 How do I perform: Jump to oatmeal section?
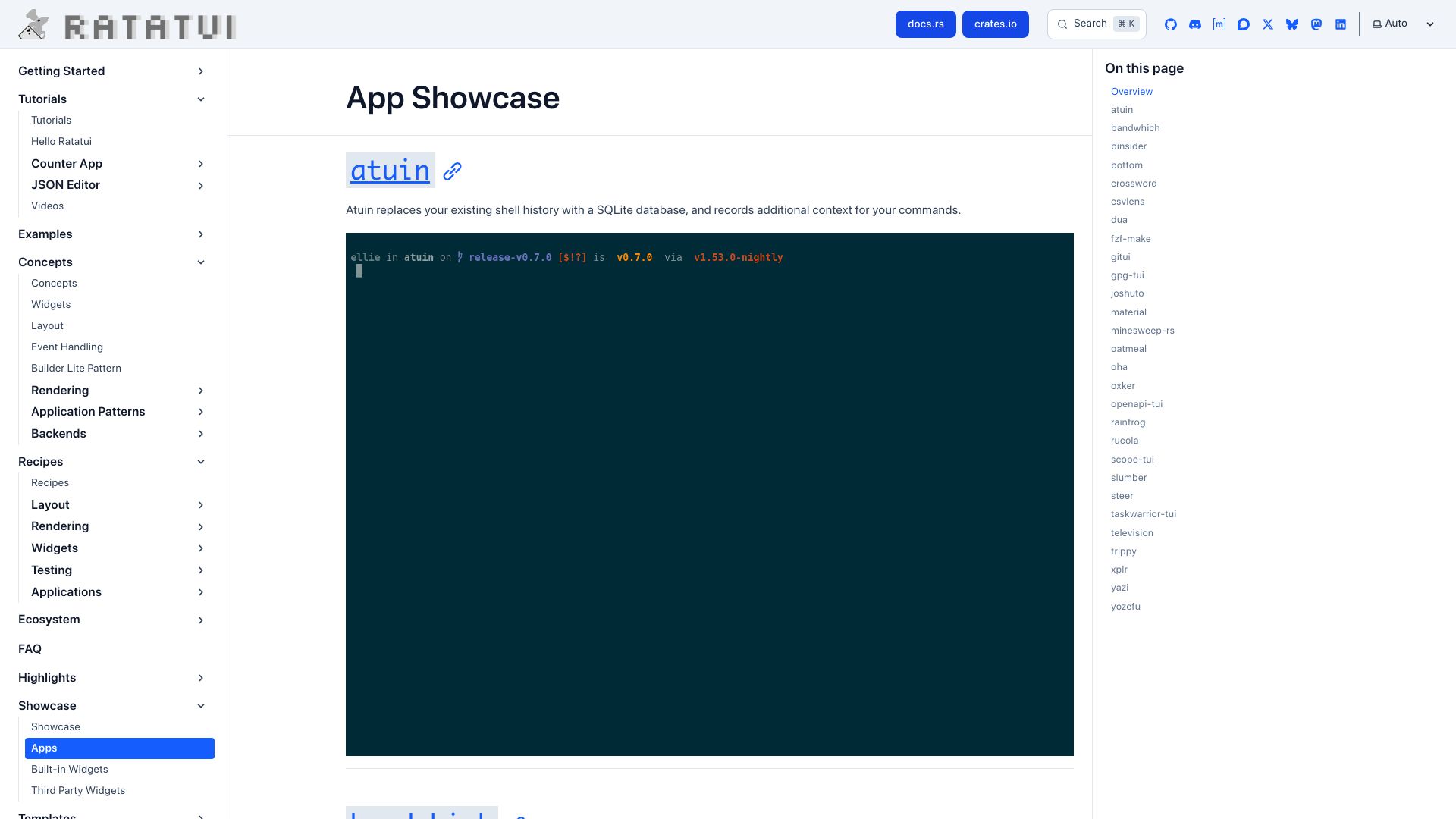(x=1128, y=349)
